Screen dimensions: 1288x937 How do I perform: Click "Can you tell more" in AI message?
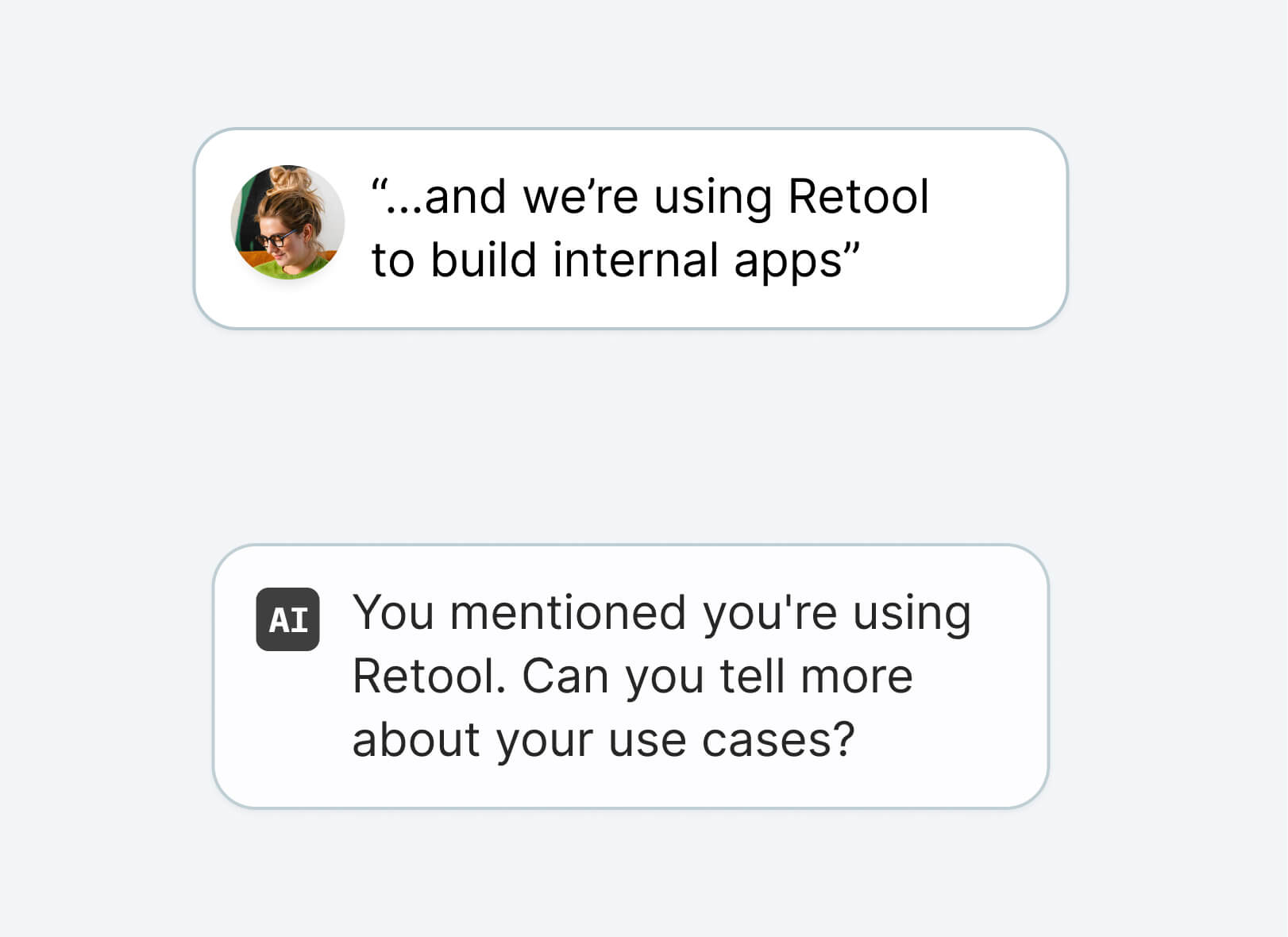point(717,677)
